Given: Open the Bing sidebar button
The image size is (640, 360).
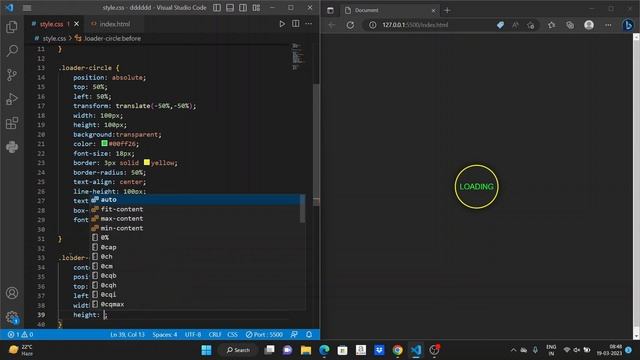Looking at the screenshot, I should pos(628,25).
